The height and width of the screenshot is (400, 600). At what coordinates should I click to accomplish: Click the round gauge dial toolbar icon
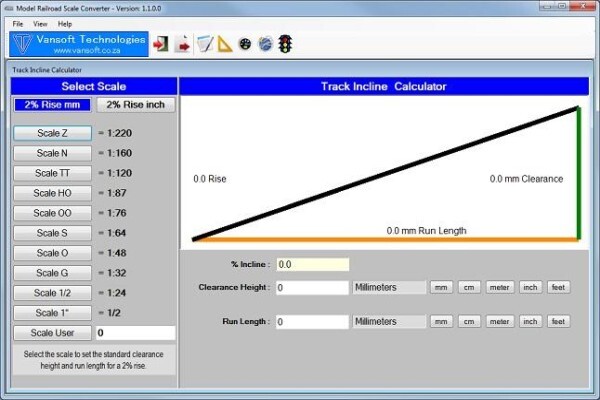pos(245,44)
